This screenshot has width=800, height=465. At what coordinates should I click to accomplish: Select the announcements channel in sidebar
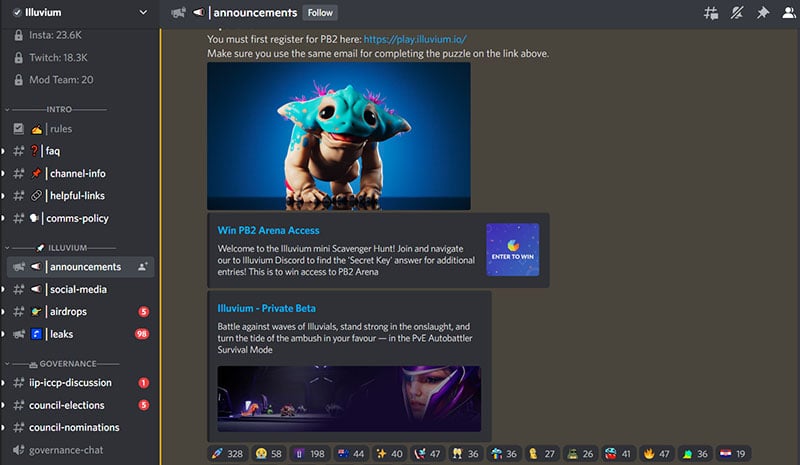pyautogui.click(x=81, y=267)
